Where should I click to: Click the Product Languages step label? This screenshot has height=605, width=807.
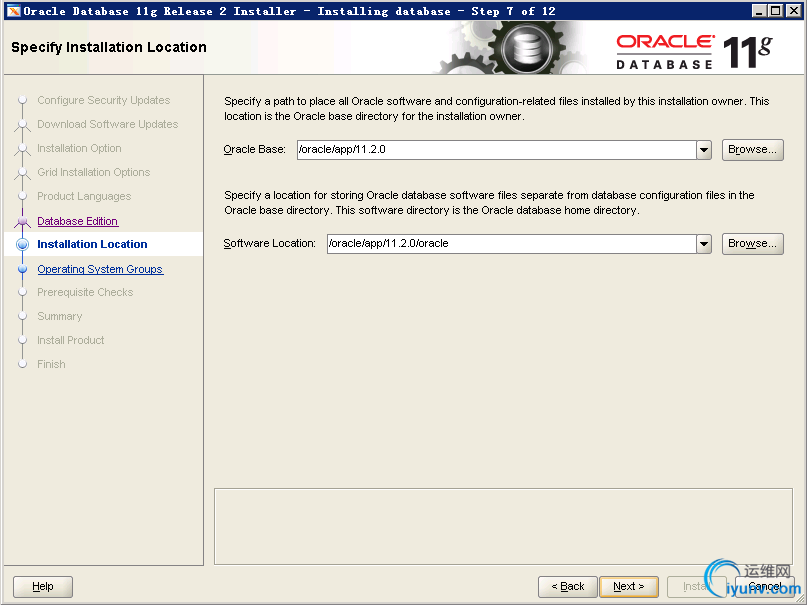pos(84,197)
